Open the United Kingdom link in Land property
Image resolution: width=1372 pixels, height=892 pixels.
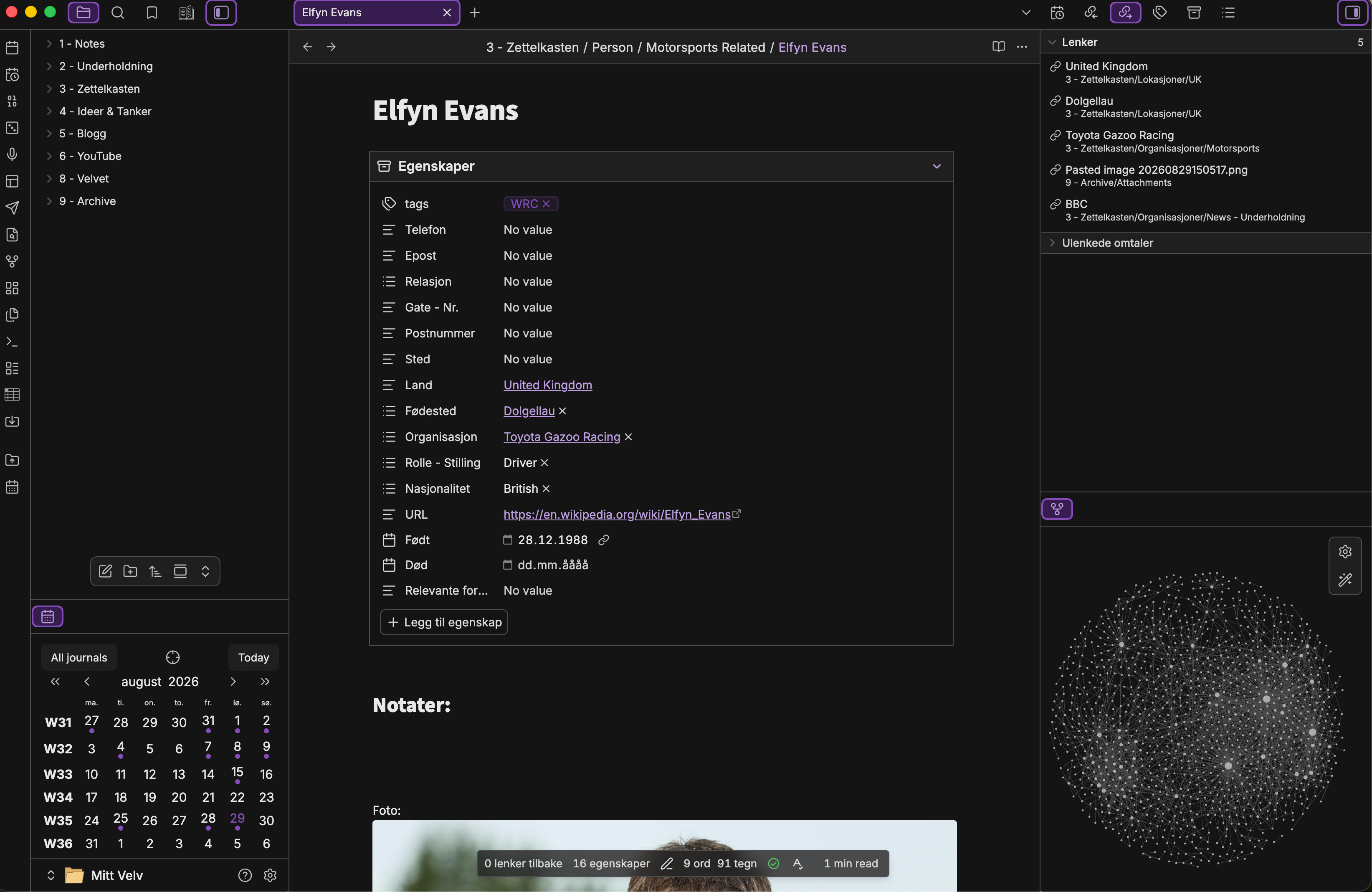(548, 385)
